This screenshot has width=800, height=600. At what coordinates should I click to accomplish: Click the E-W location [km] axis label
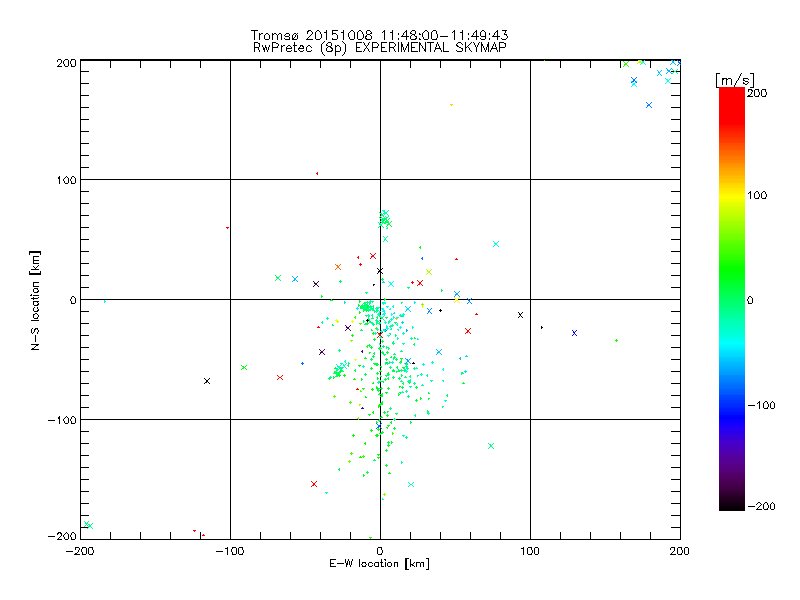click(380, 563)
